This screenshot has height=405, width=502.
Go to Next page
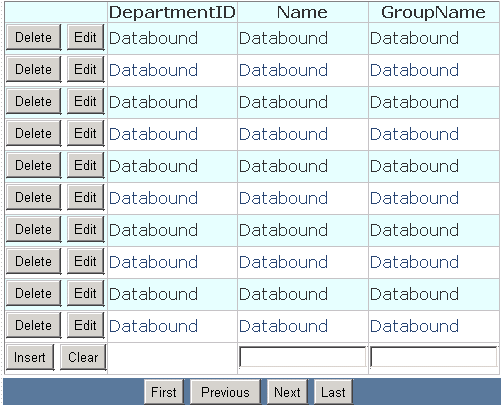288,392
